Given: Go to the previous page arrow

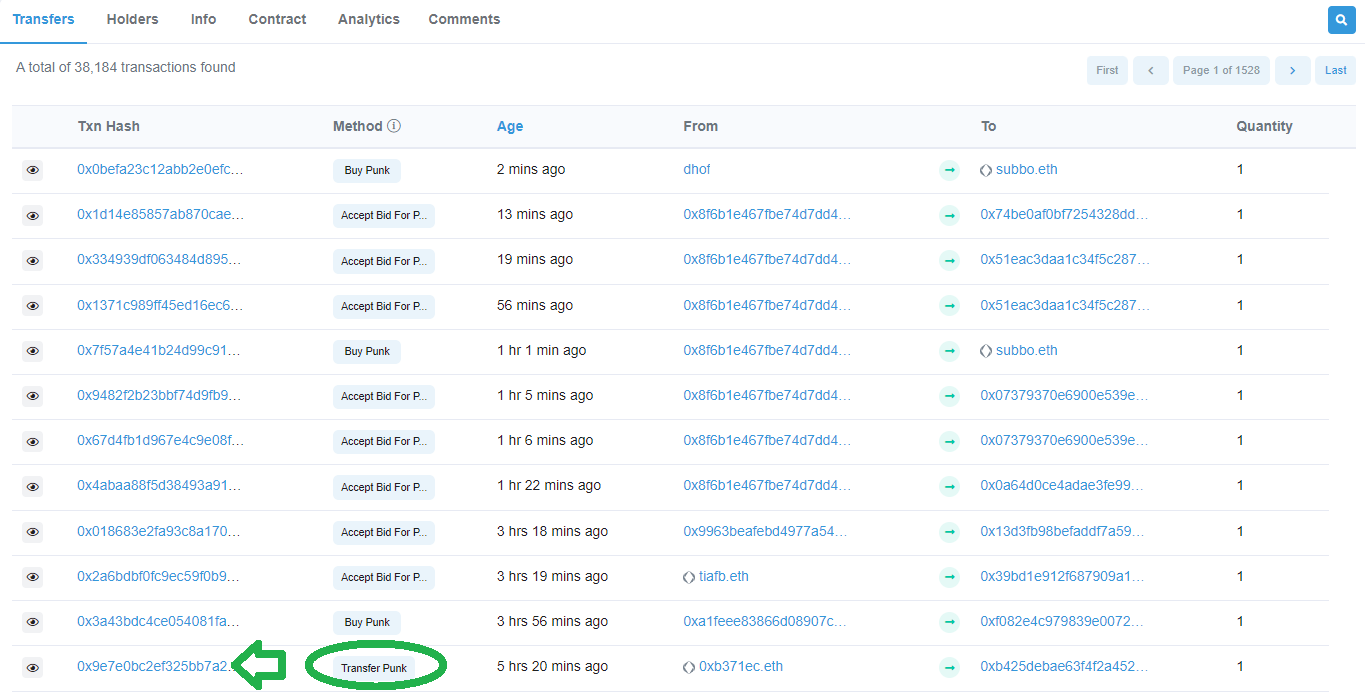Looking at the screenshot, I should 1151,70.
